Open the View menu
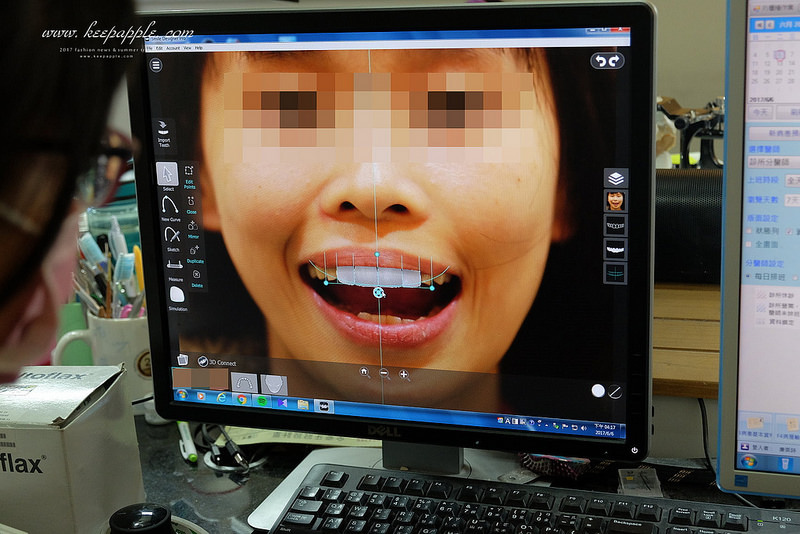 pos(187,48)
